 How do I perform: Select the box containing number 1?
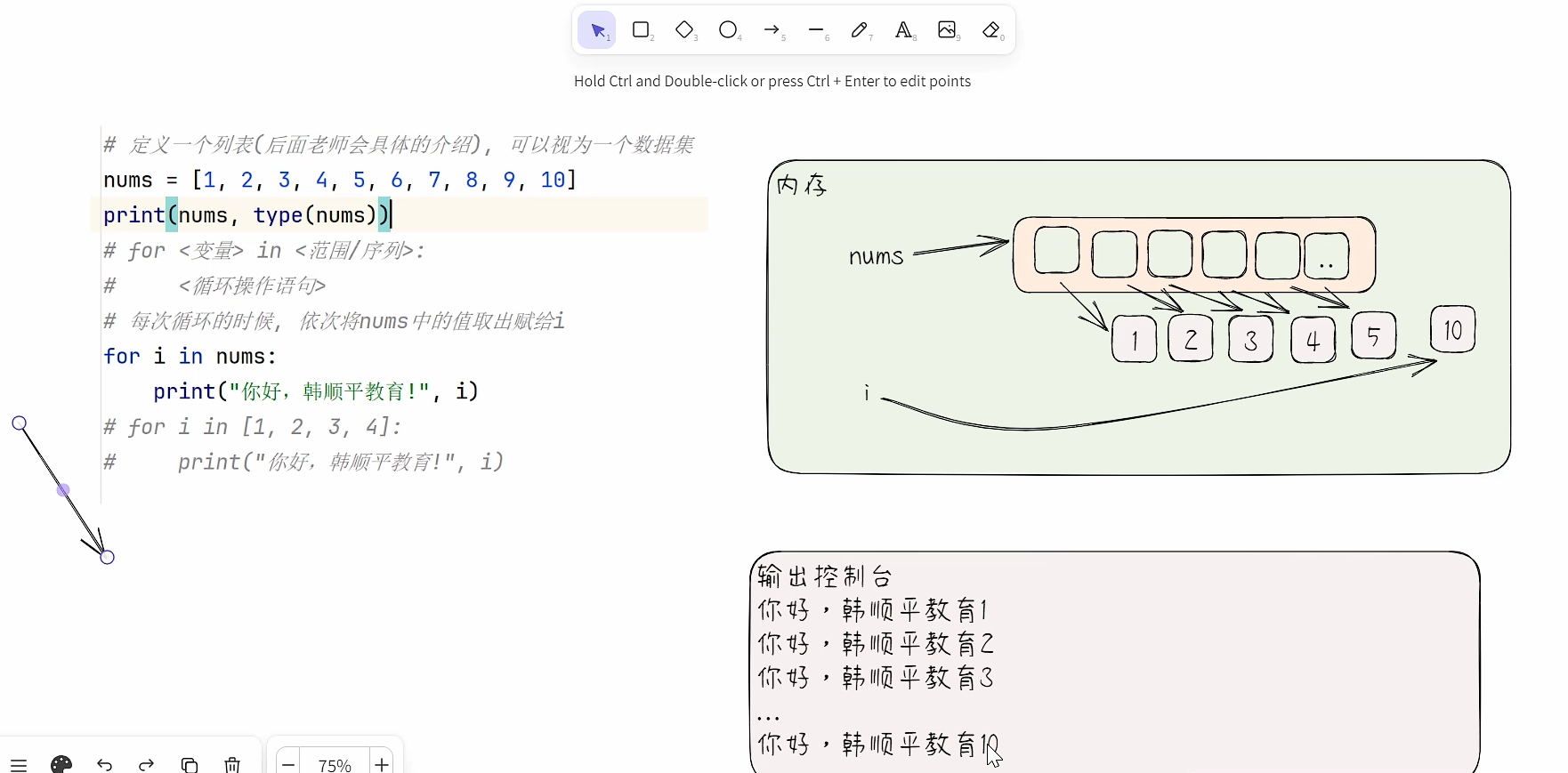(x=1135, y=339)
